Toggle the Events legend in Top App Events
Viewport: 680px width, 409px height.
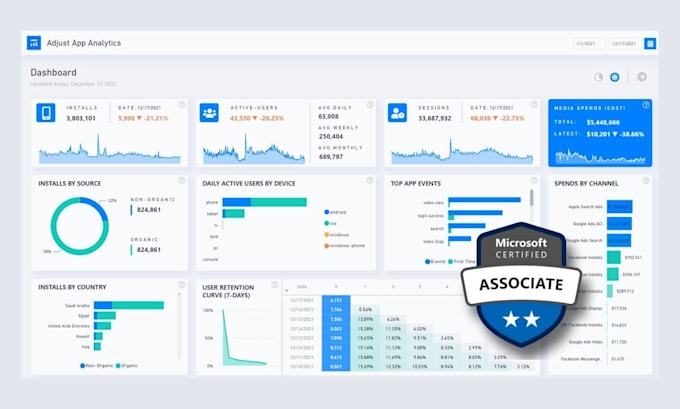pos(435,262)
